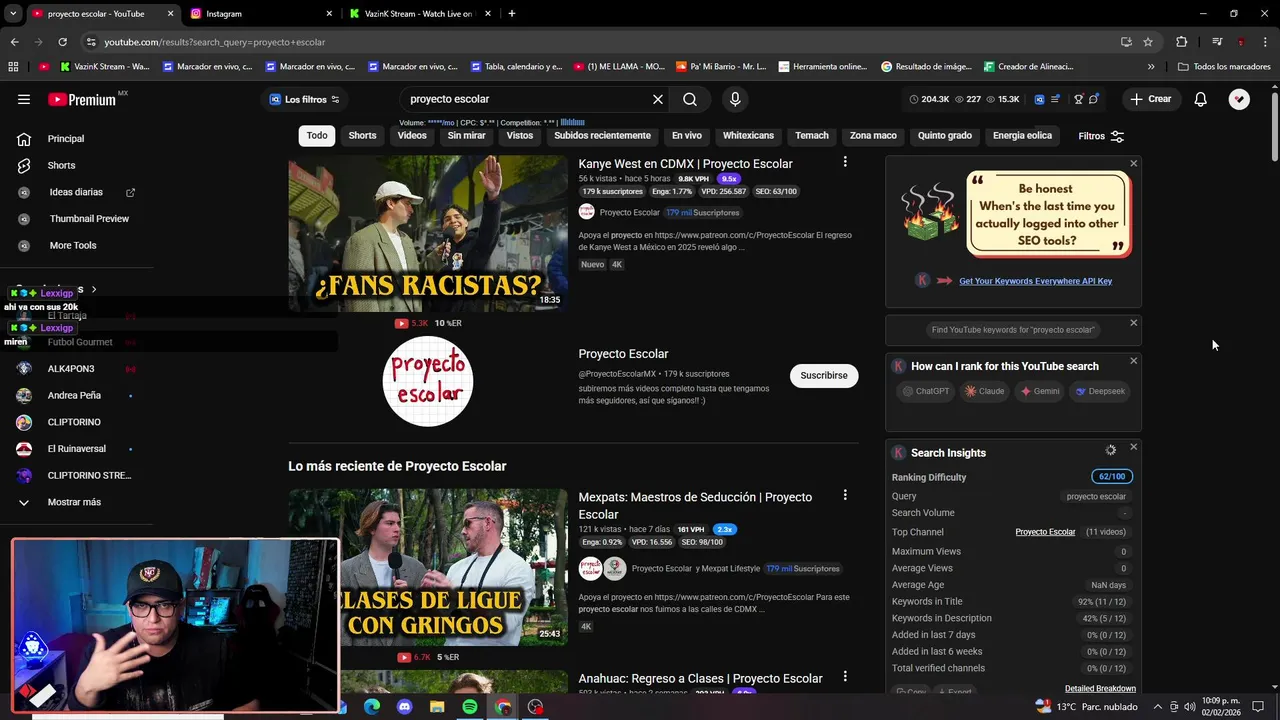Viewport: 1280px width, 720px height.
Task: Subscribe to the Proyecto Escolar channel
Action: 824,375
